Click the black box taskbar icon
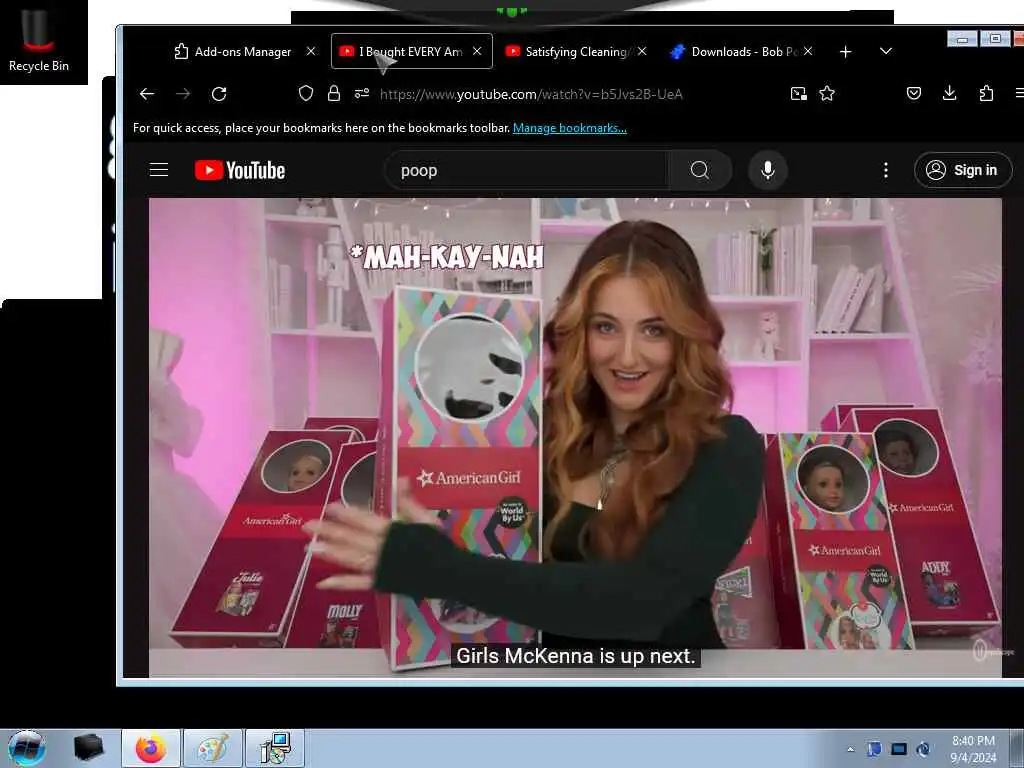The image size is (1024, 768). 88,748
